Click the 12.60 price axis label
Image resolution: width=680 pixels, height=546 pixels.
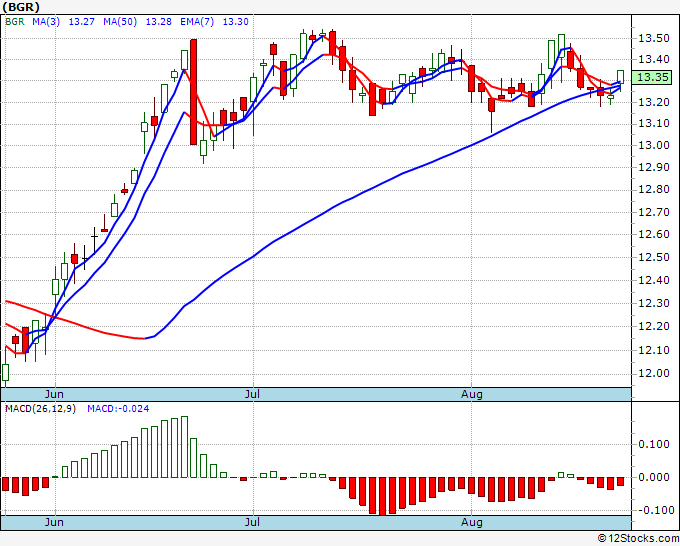[654, 235]
